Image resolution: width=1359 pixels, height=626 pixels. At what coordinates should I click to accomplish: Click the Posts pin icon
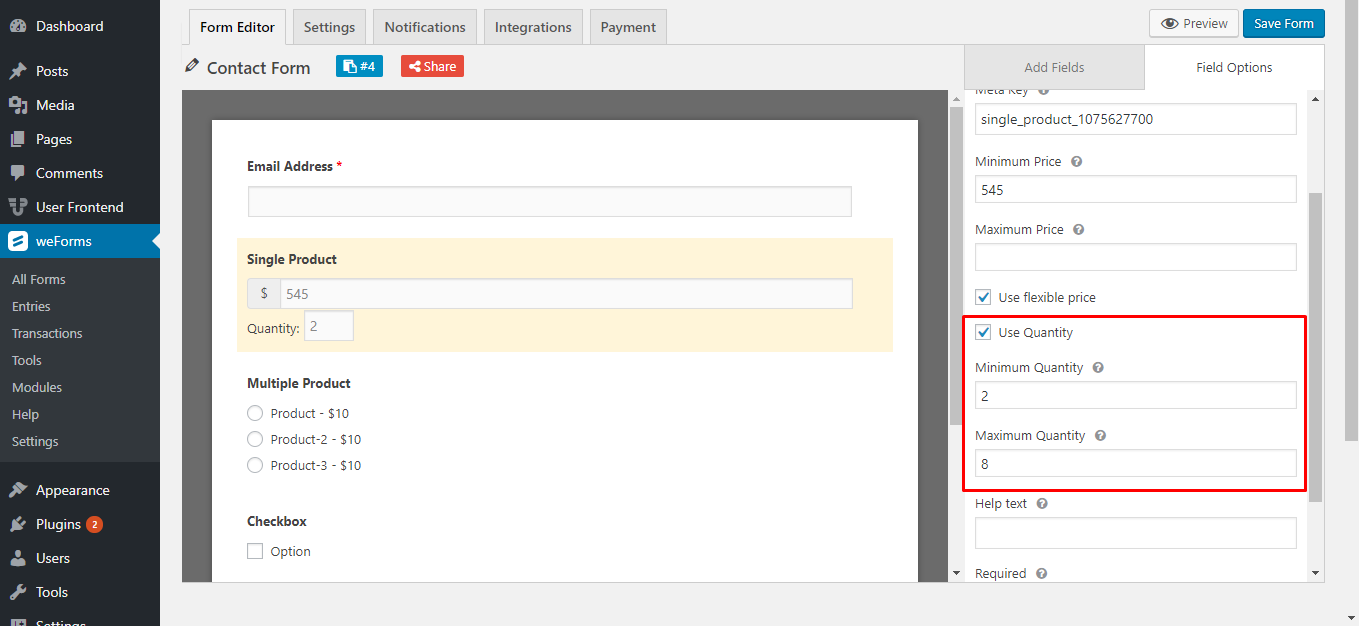[x=17, y=71]
